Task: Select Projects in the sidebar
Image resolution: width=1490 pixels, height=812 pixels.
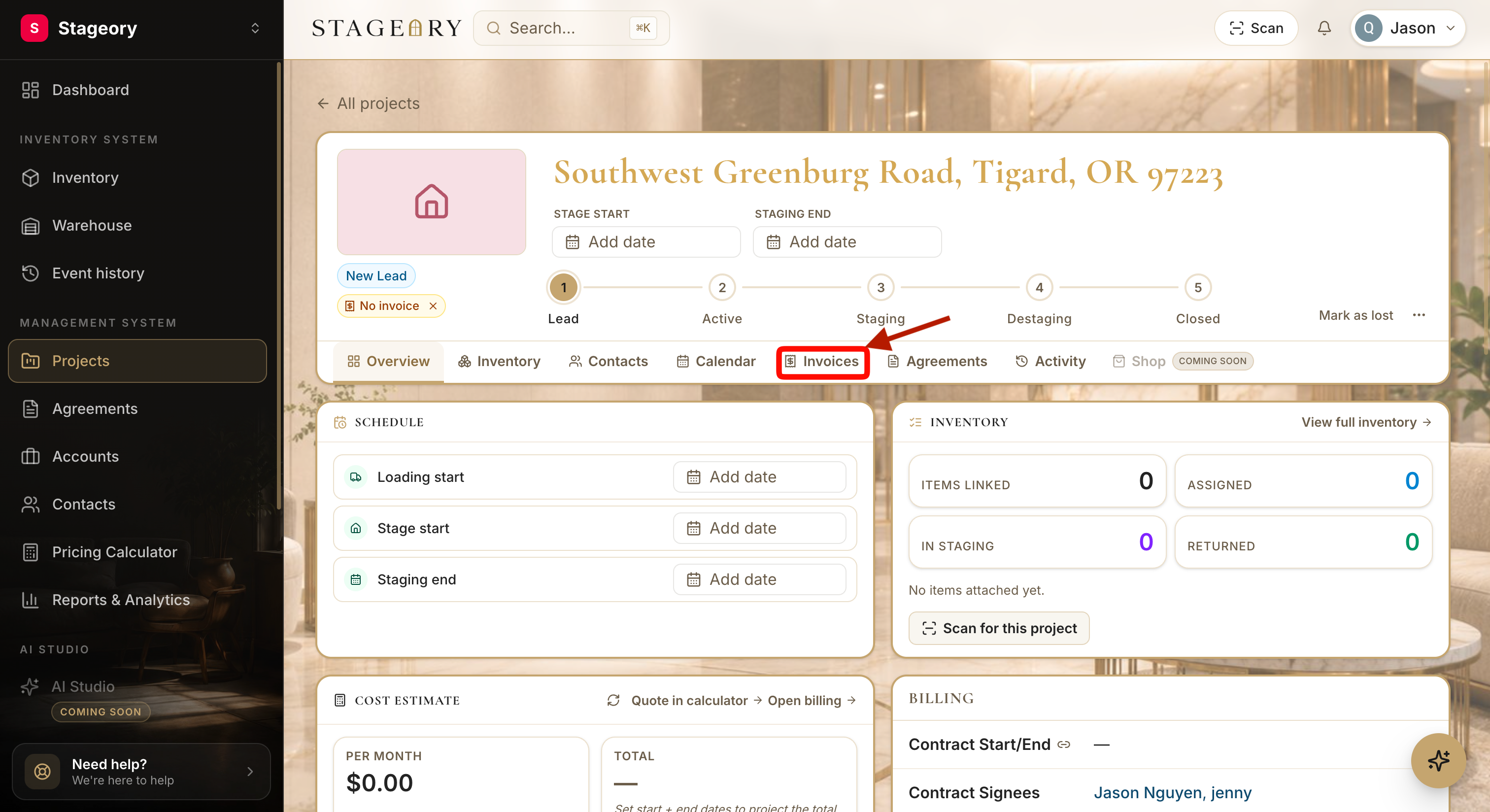Action: tap(137, 361)
